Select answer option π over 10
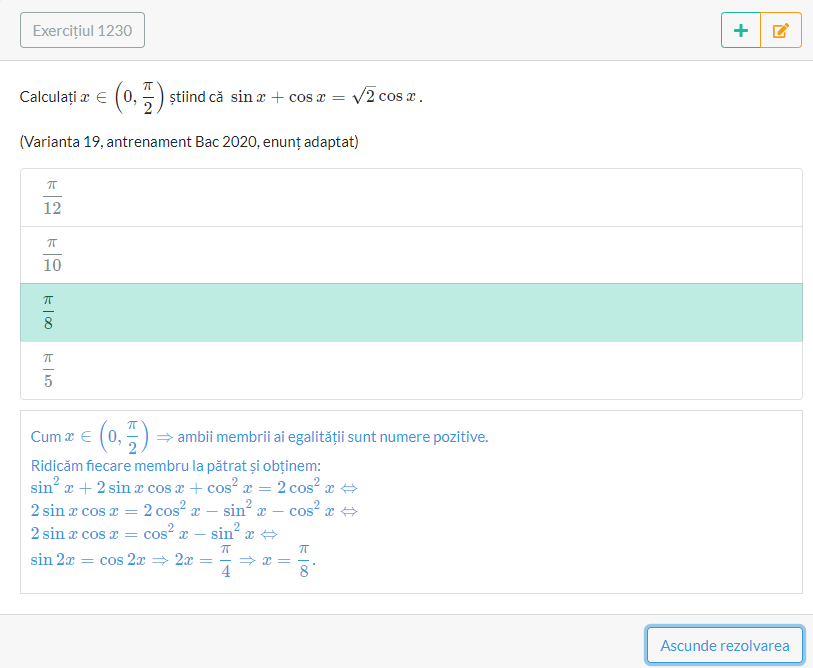This screenshot has width=813, height=668. (x=411, y=255)
